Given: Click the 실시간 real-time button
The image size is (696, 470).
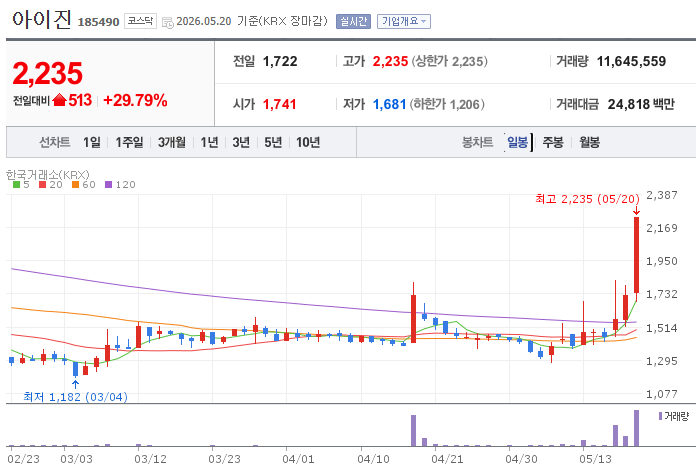Looking at the screenshot, I should point(353,21).
